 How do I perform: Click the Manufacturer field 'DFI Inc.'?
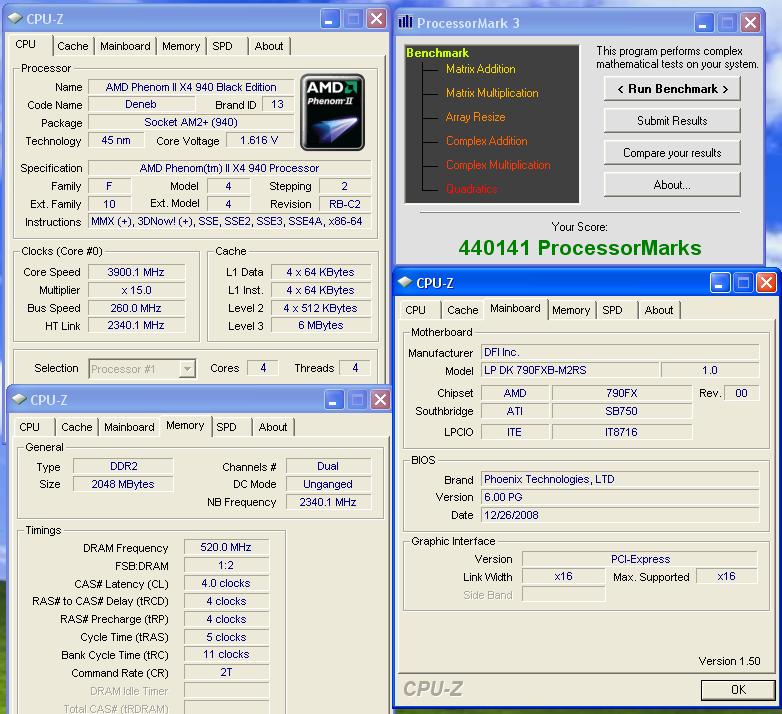[620, 352]
